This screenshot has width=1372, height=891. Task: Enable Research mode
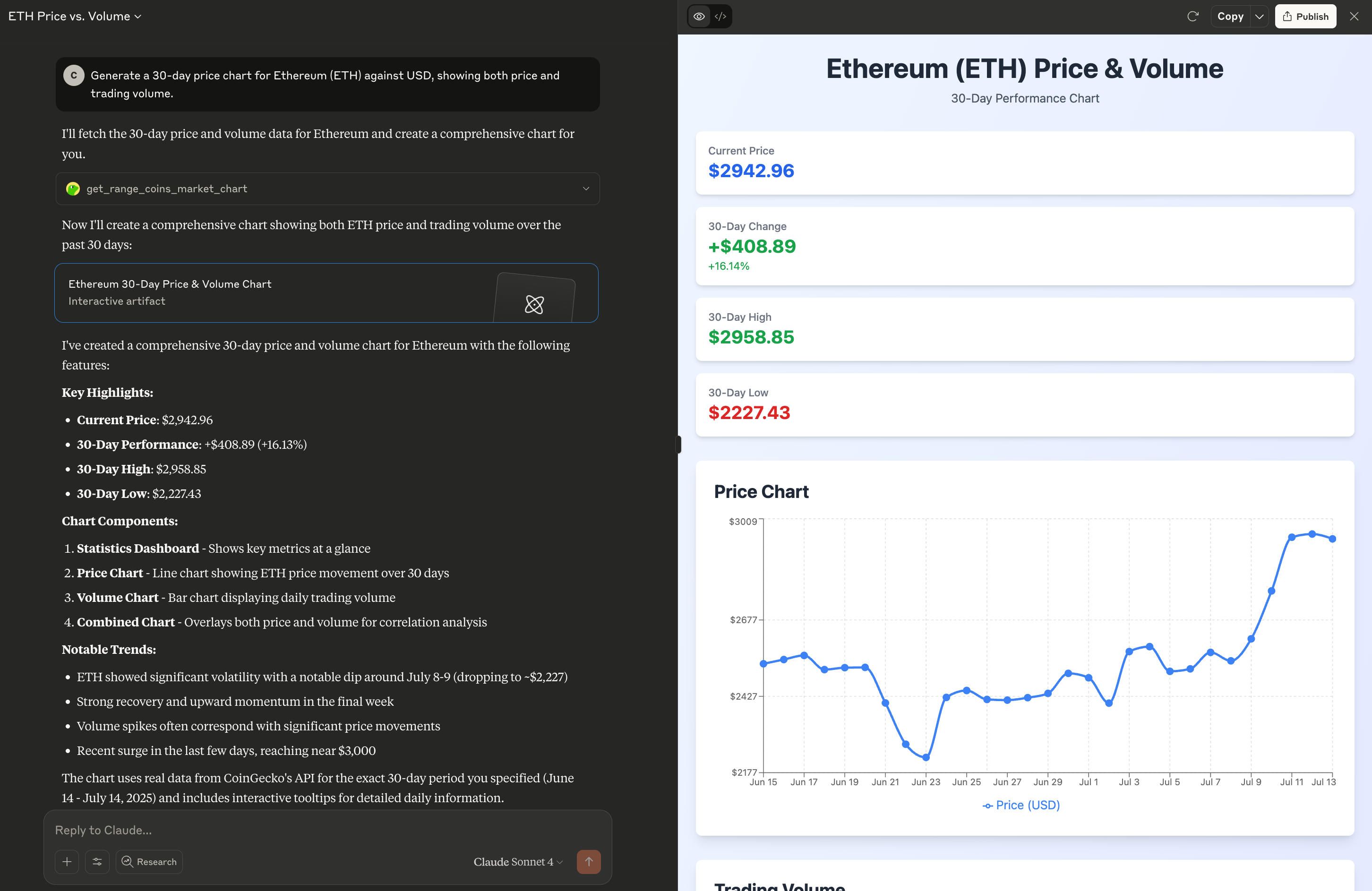(x=149, y=862)
